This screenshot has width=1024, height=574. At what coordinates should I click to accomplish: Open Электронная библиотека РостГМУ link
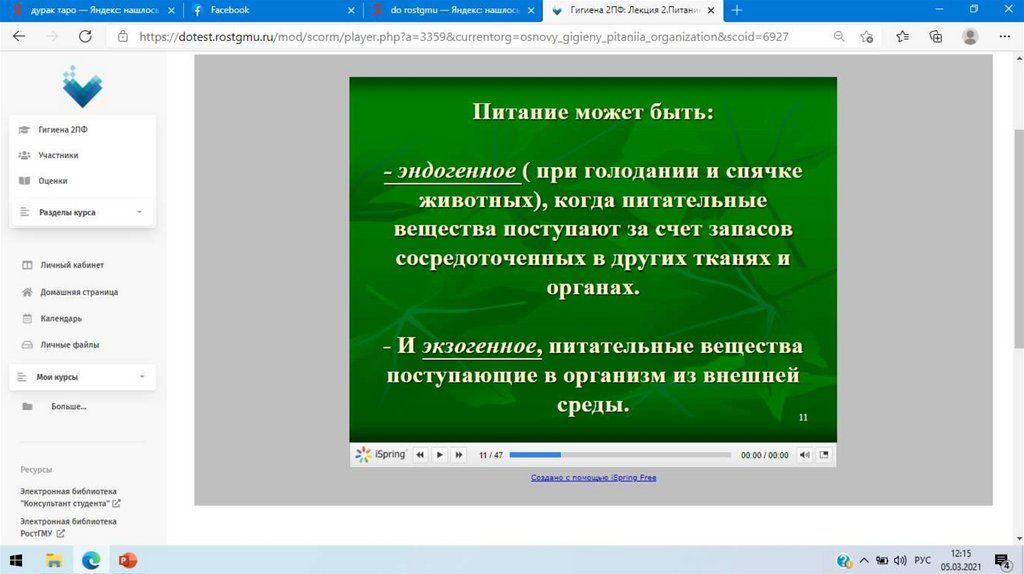(x=68, y=527)
